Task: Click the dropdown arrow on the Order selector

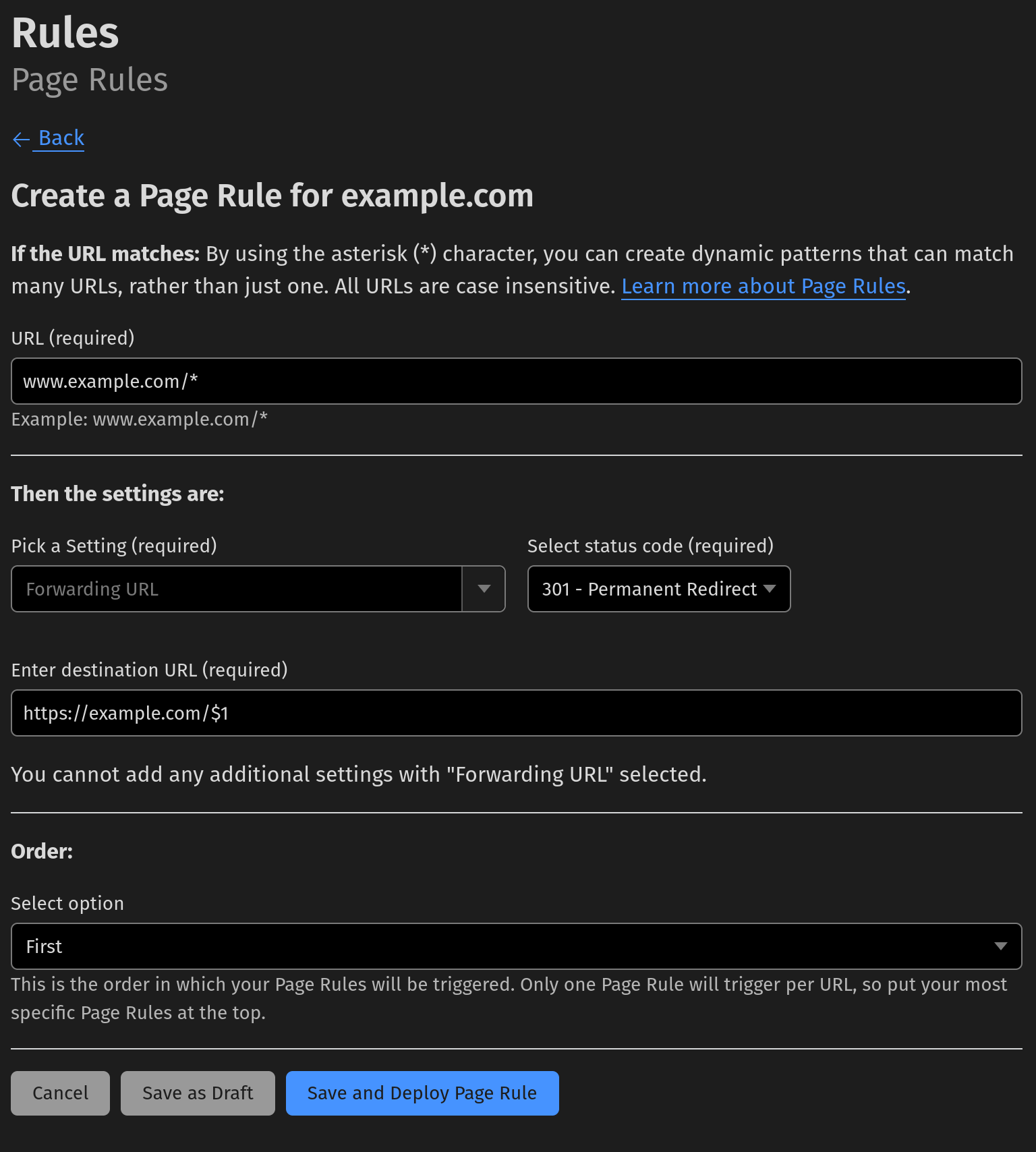Action: (1000, 946)
